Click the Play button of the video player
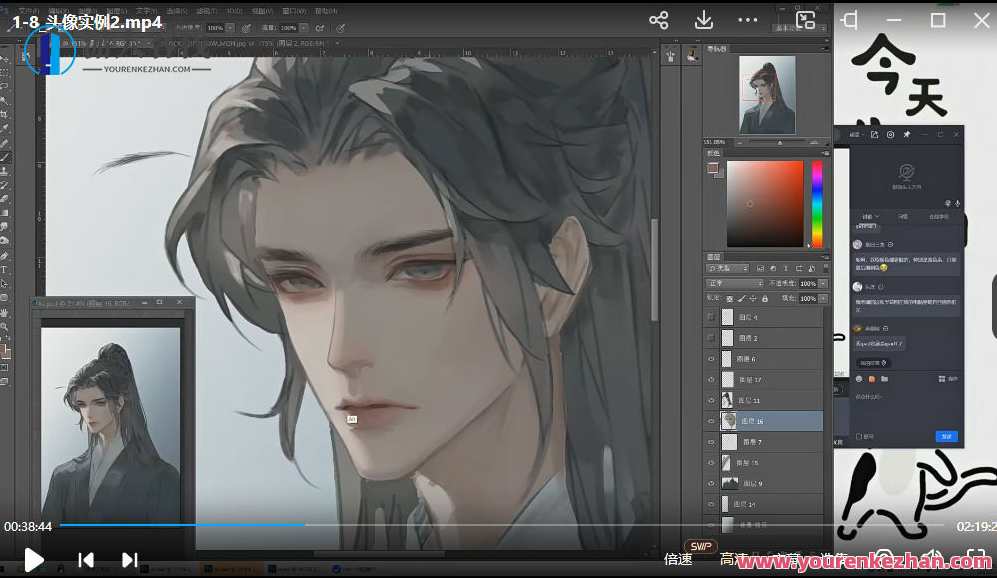Screen dimensions: 997x578 pos(33,560)
